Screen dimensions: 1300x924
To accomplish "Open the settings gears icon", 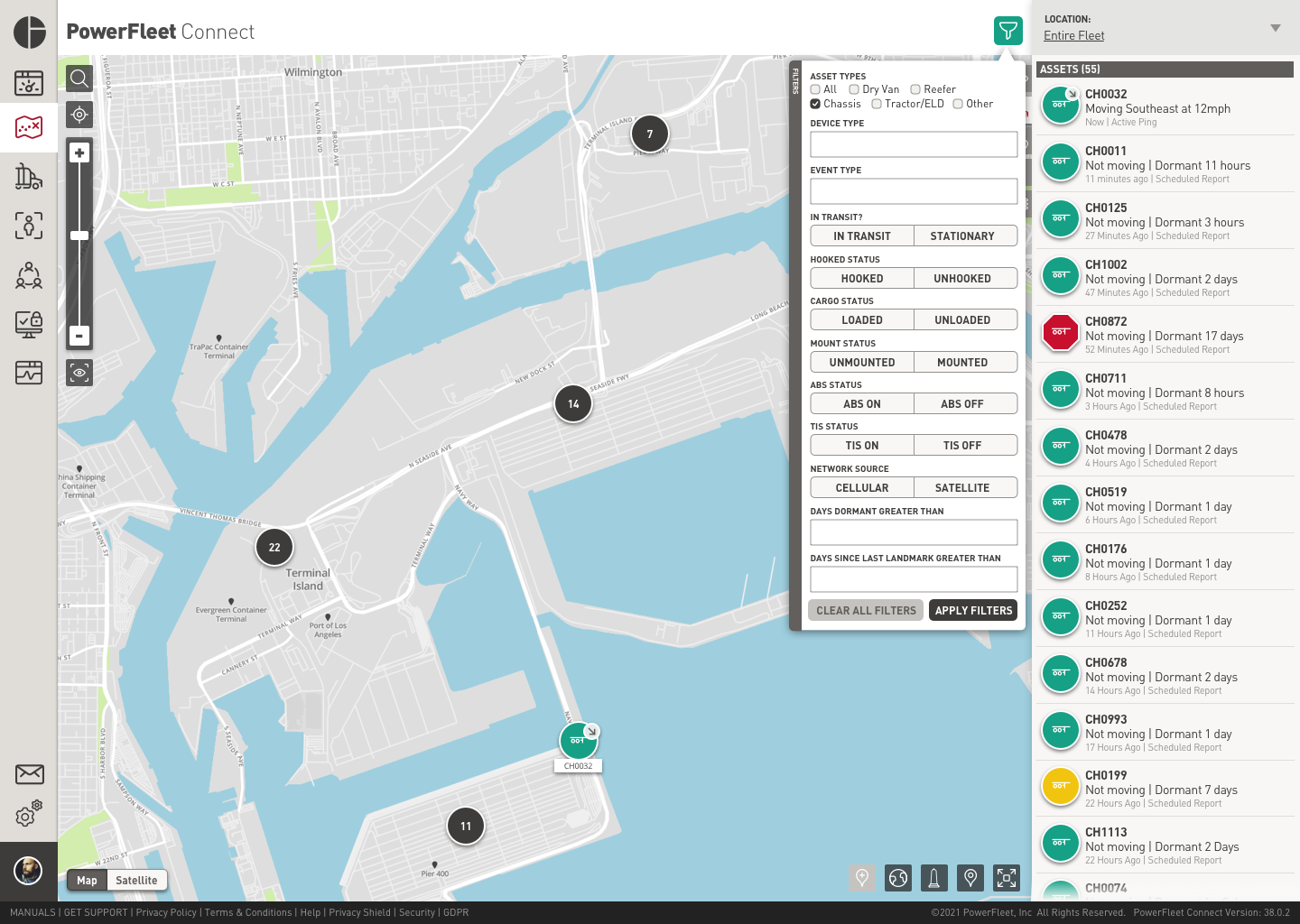I will (x=29, y=814).
